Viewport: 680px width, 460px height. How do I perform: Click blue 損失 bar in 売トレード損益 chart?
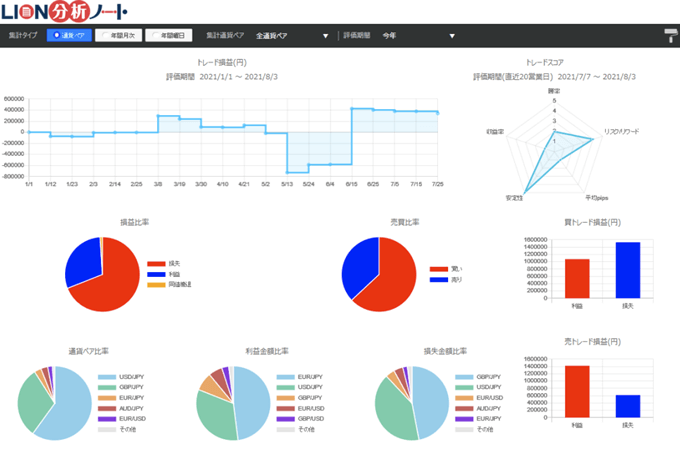[628, 406]
